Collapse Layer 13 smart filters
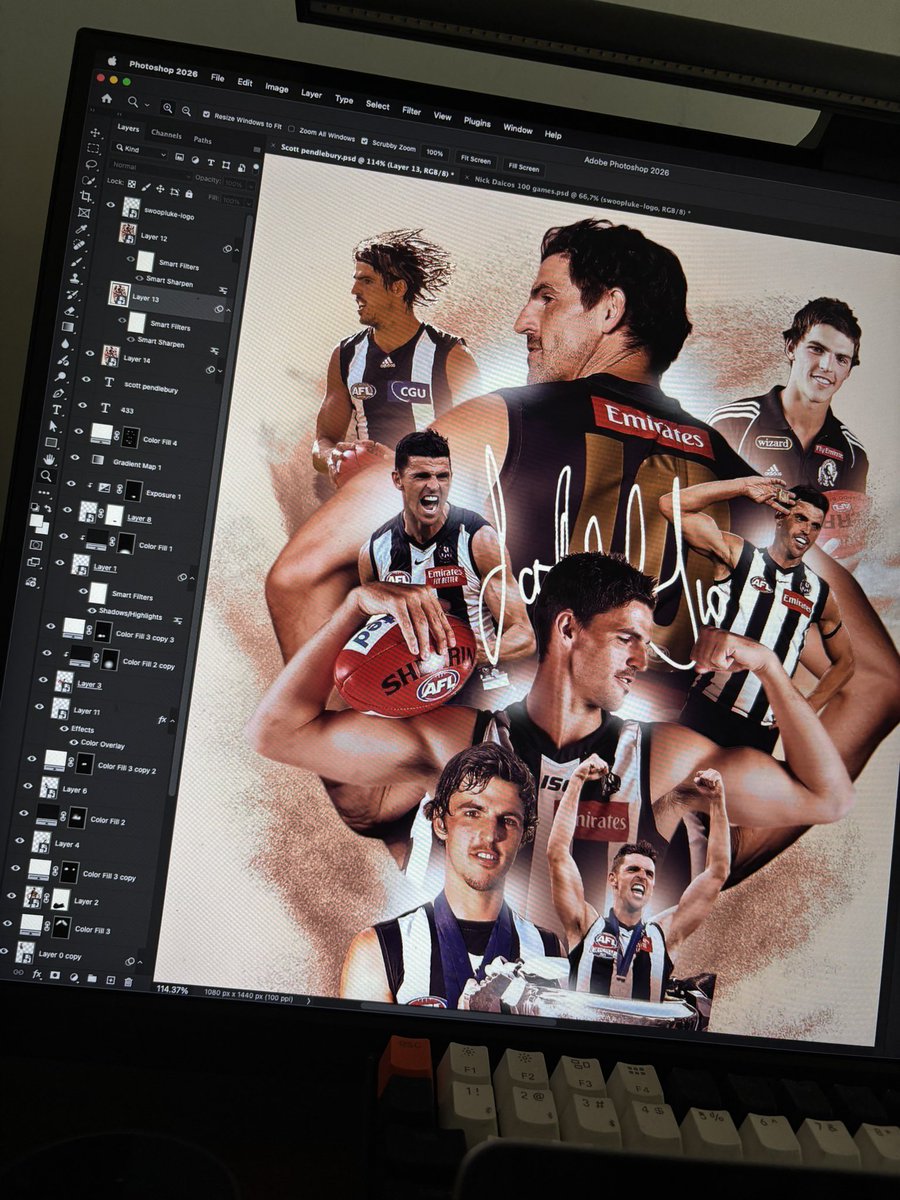 point(228,310)
